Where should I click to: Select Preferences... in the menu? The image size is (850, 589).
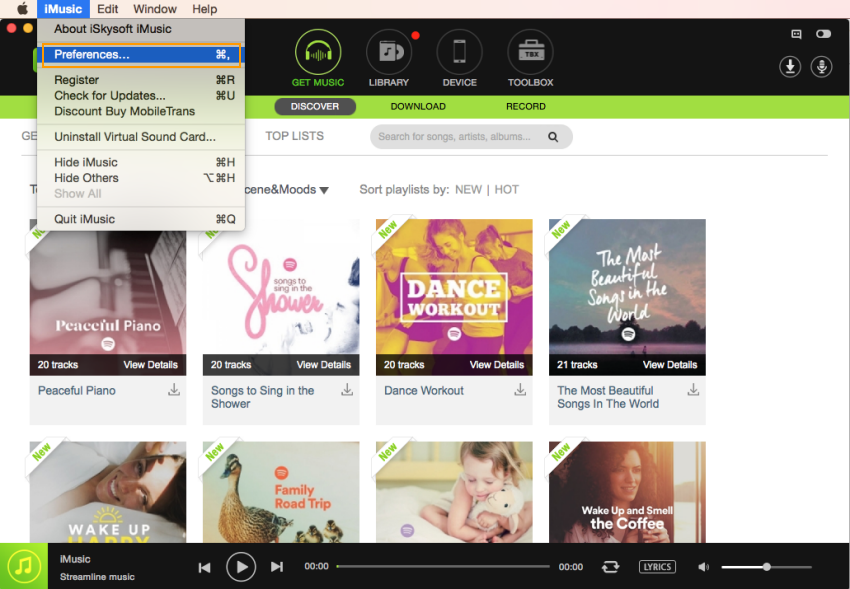point(141,55)
